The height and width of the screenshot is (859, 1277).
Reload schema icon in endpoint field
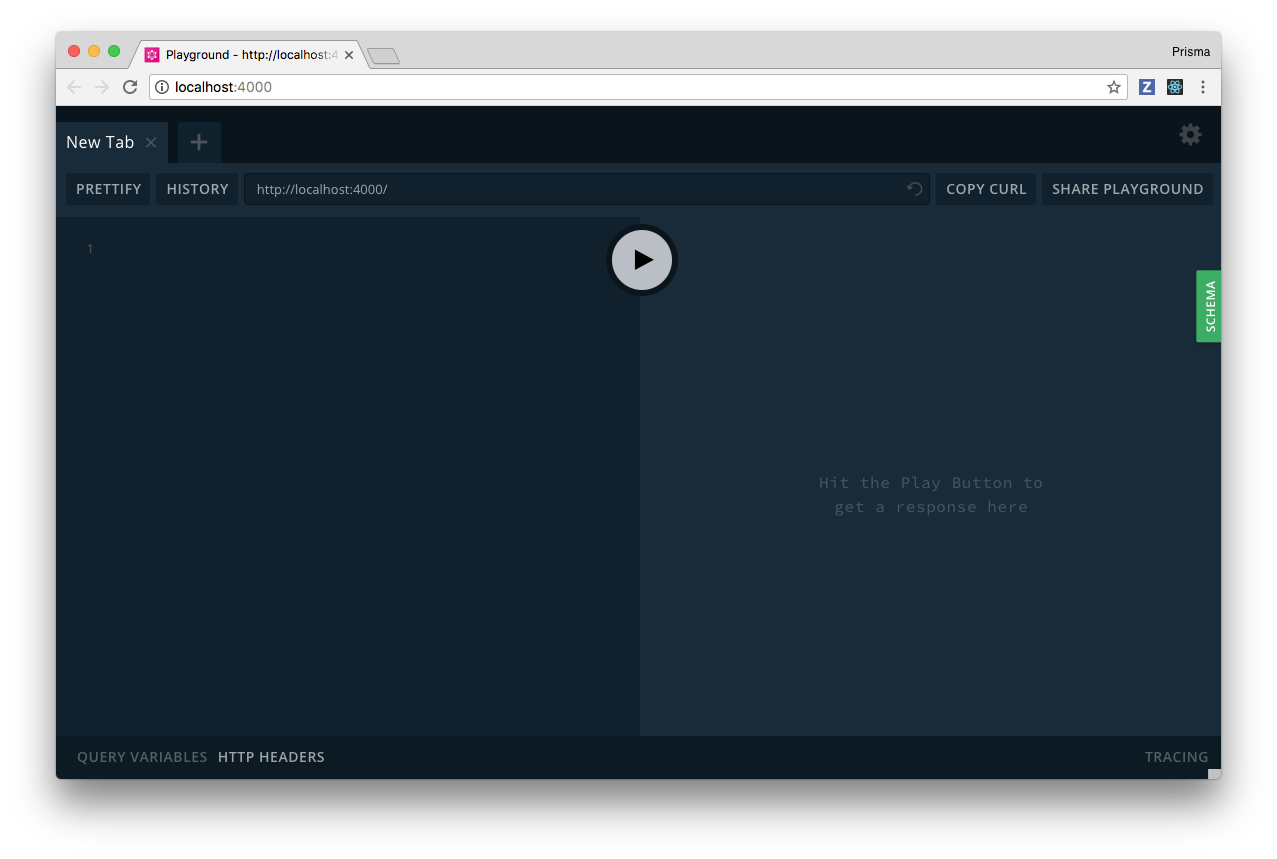pos(914,189)
